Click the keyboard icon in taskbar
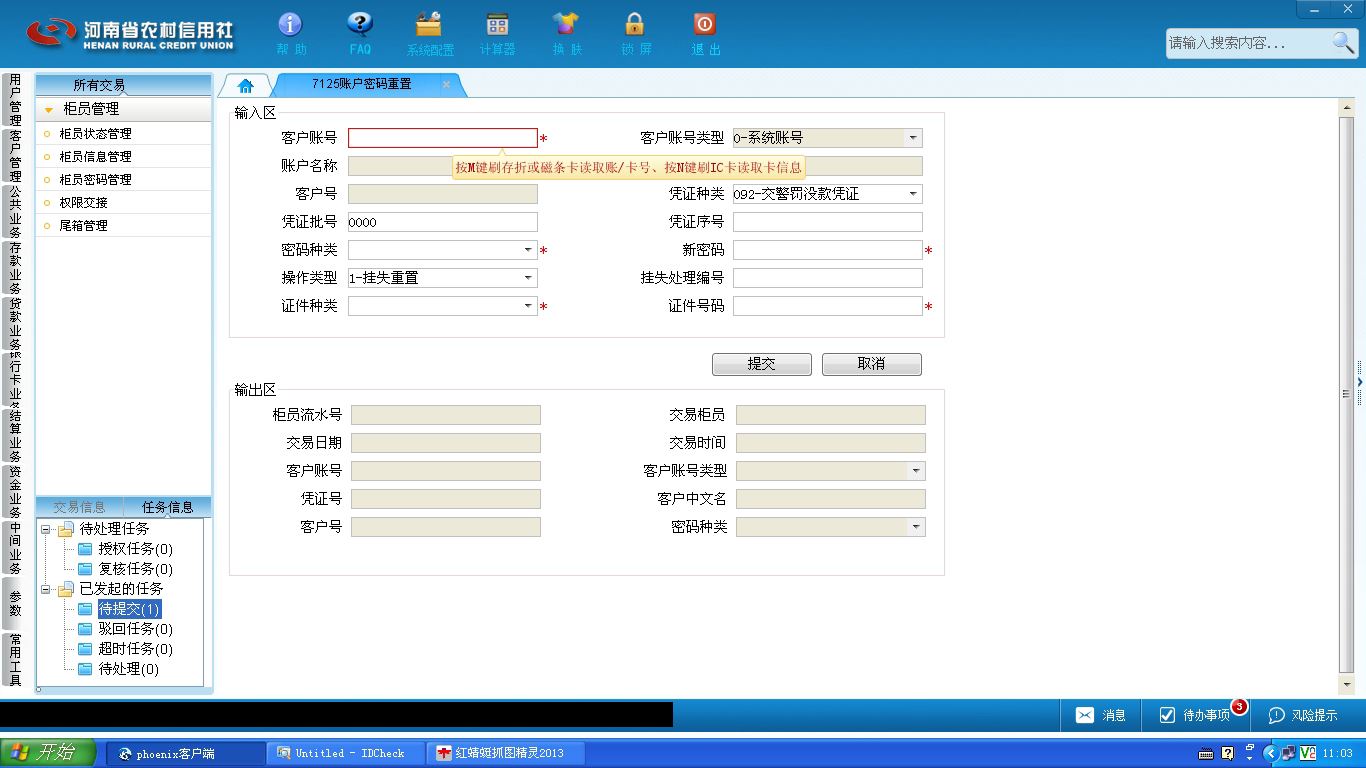The image size is (1366, 768). 1206,754
